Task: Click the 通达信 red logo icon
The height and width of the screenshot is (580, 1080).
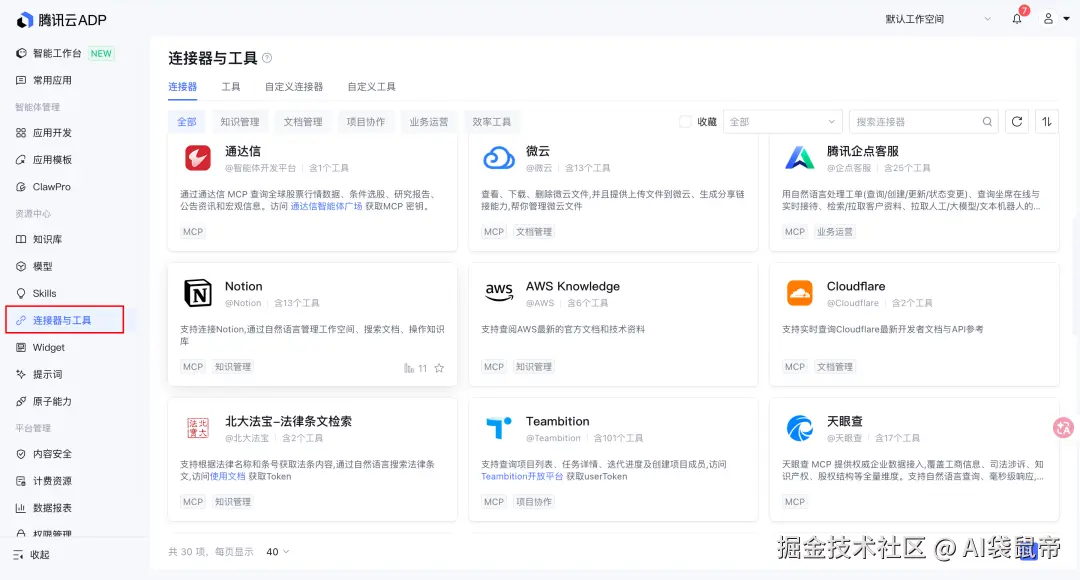Action: pyautogui.click(x=198, y=158)
